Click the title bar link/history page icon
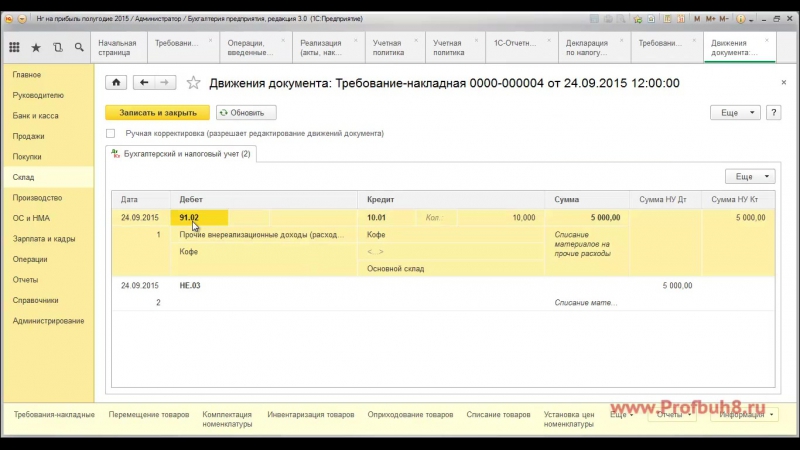Image resolution: width=800 pixels, height=450 pixels. click(652, 19)
